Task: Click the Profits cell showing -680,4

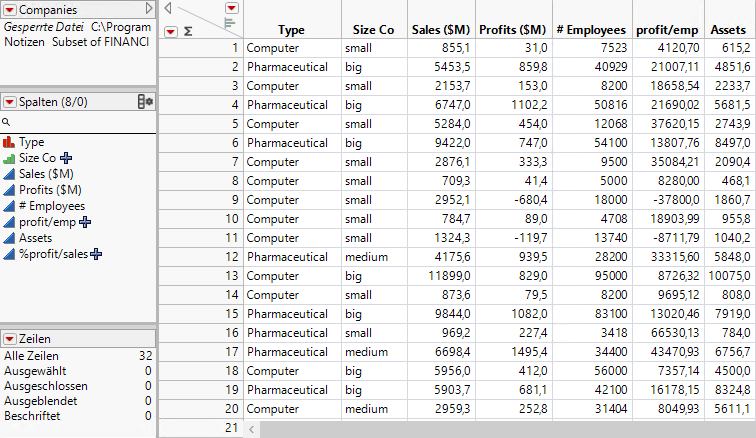Action: click(514, 200)
